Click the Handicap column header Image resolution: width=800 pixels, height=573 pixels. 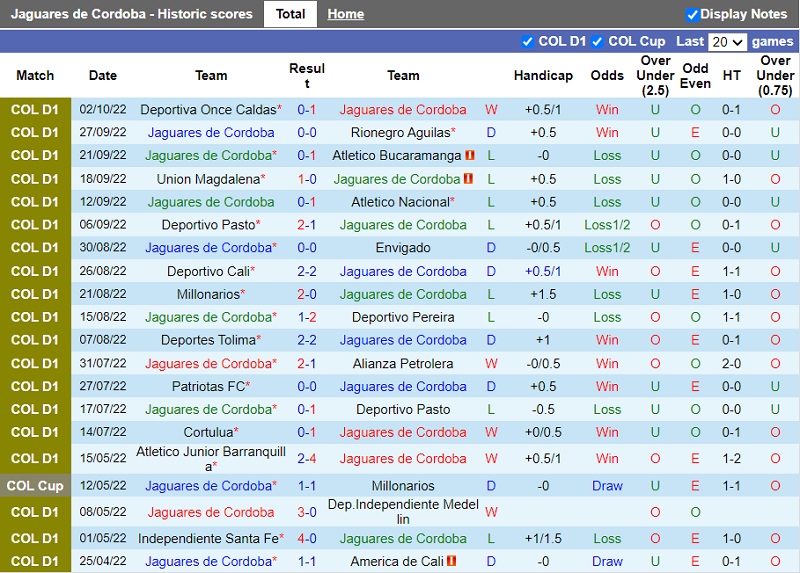coord(543,76)
